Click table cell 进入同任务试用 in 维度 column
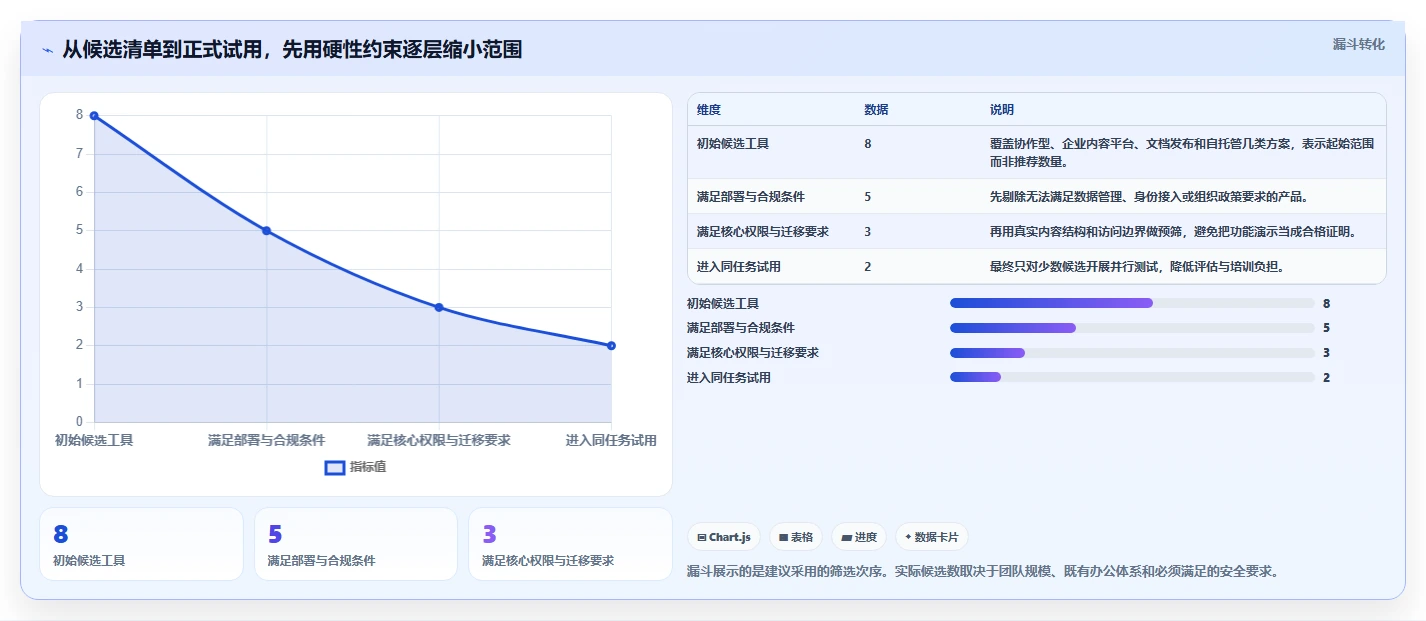Screen dimensions: 1426x621 [739, 267]
